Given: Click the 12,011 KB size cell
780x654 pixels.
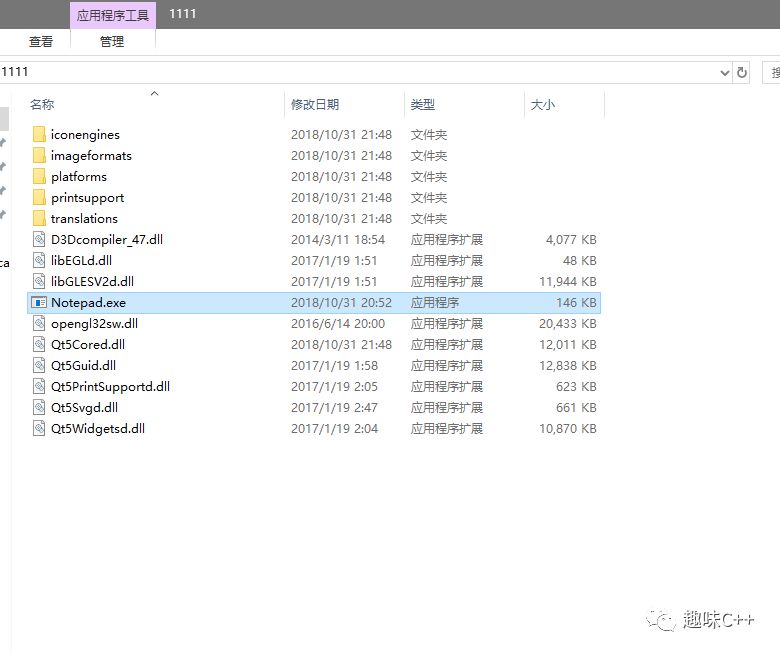Looking at the screenshot, I should click(x=568, y=344).
